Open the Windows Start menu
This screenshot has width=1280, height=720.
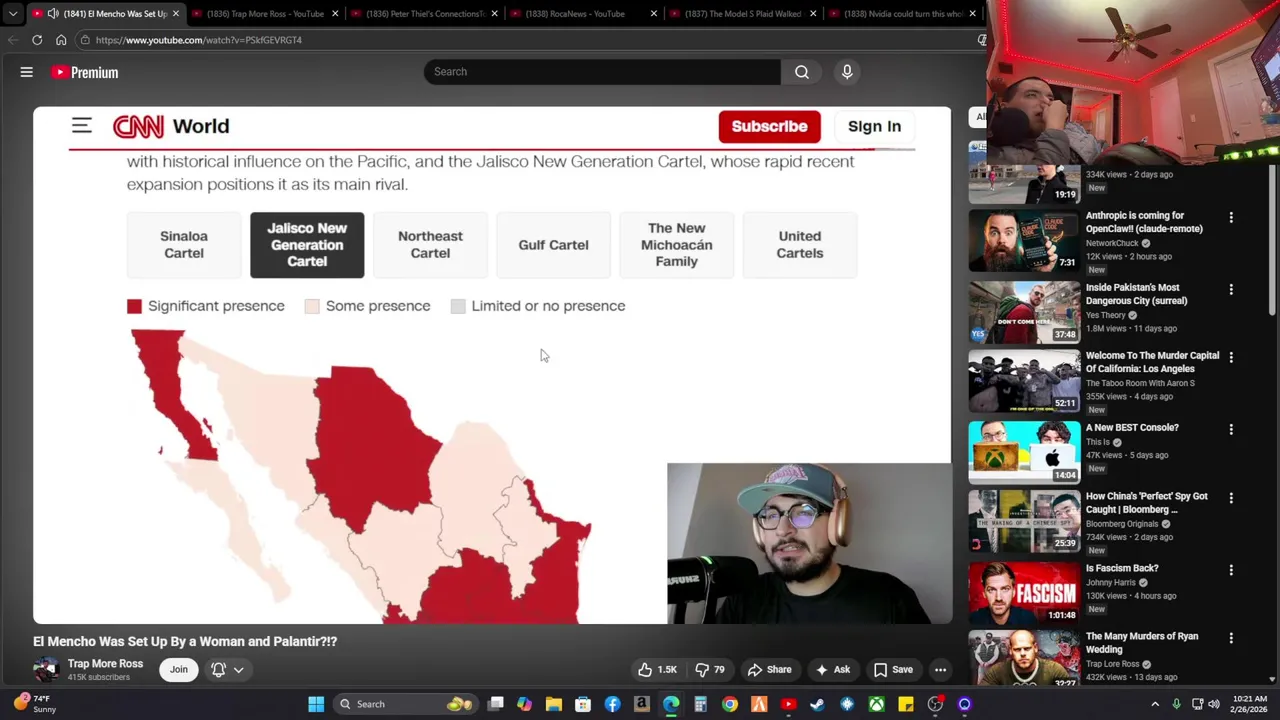click(x=316, y=704)
